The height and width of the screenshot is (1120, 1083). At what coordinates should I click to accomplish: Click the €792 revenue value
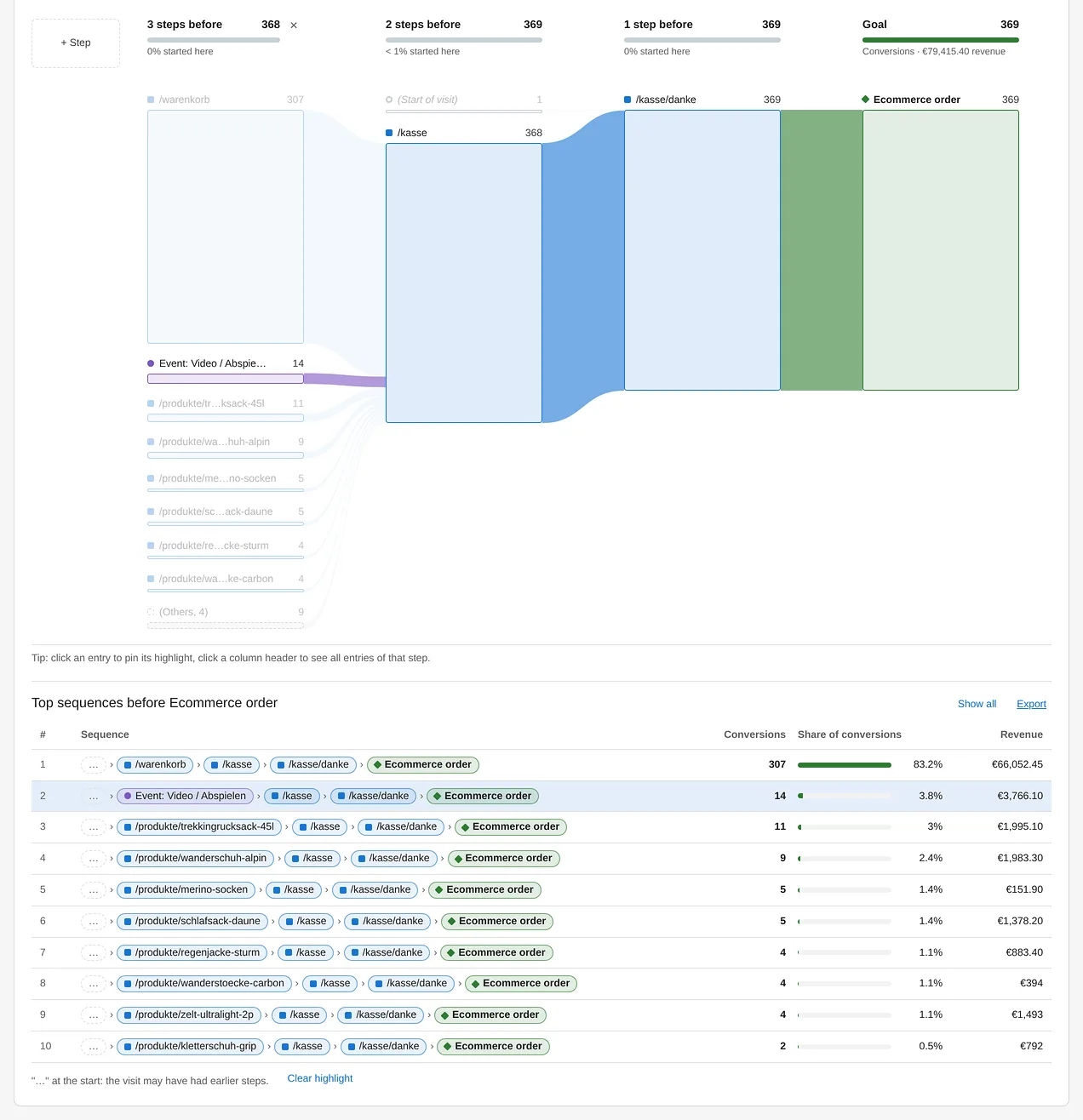tap(1031, 1047)
